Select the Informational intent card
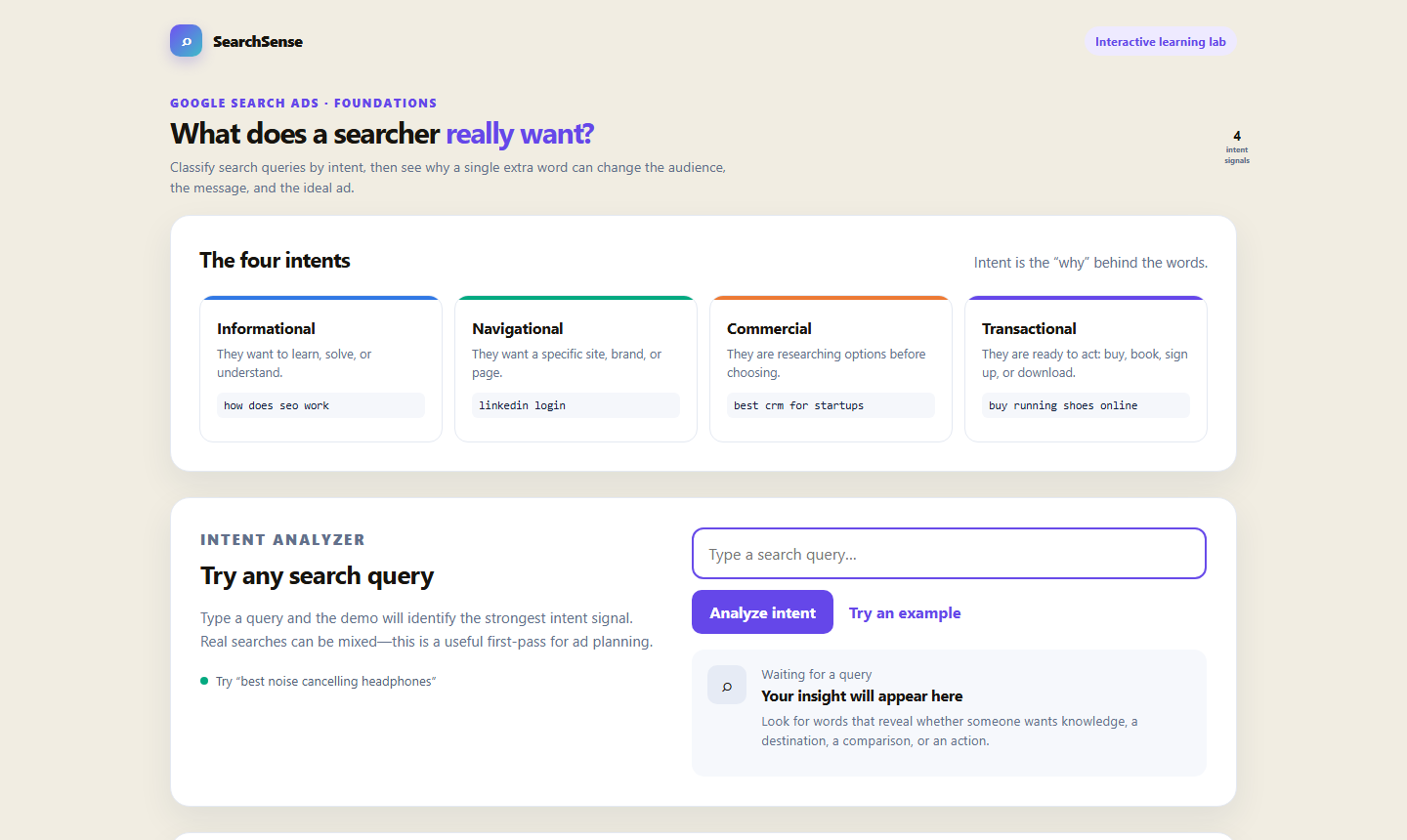Image resolution: width=1407 pixels, height=840 pixels. [x=320, y=368]
